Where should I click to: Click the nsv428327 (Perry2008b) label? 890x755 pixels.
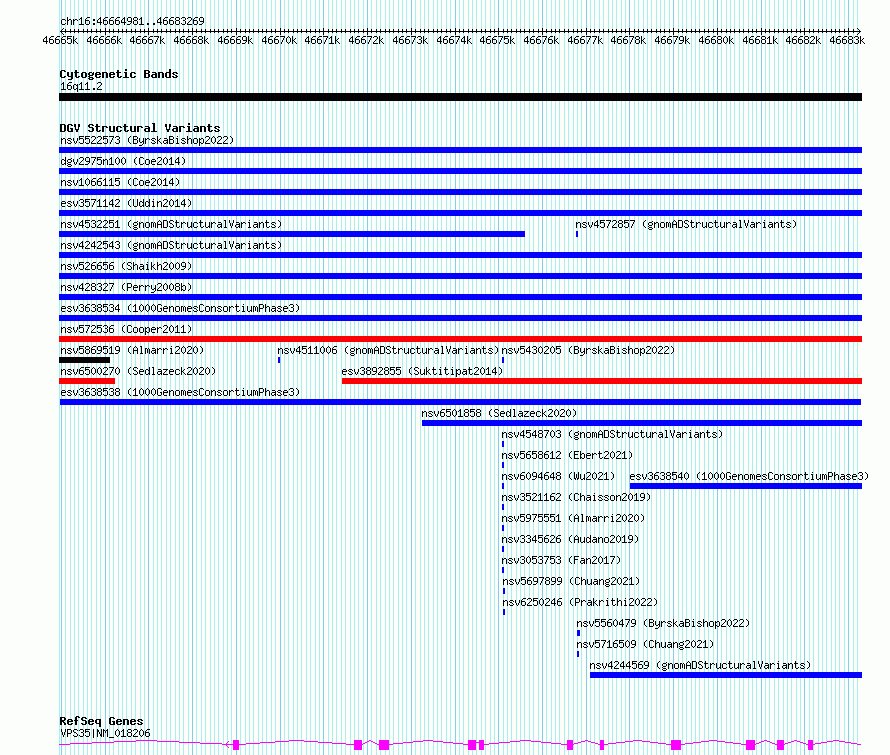126,287
